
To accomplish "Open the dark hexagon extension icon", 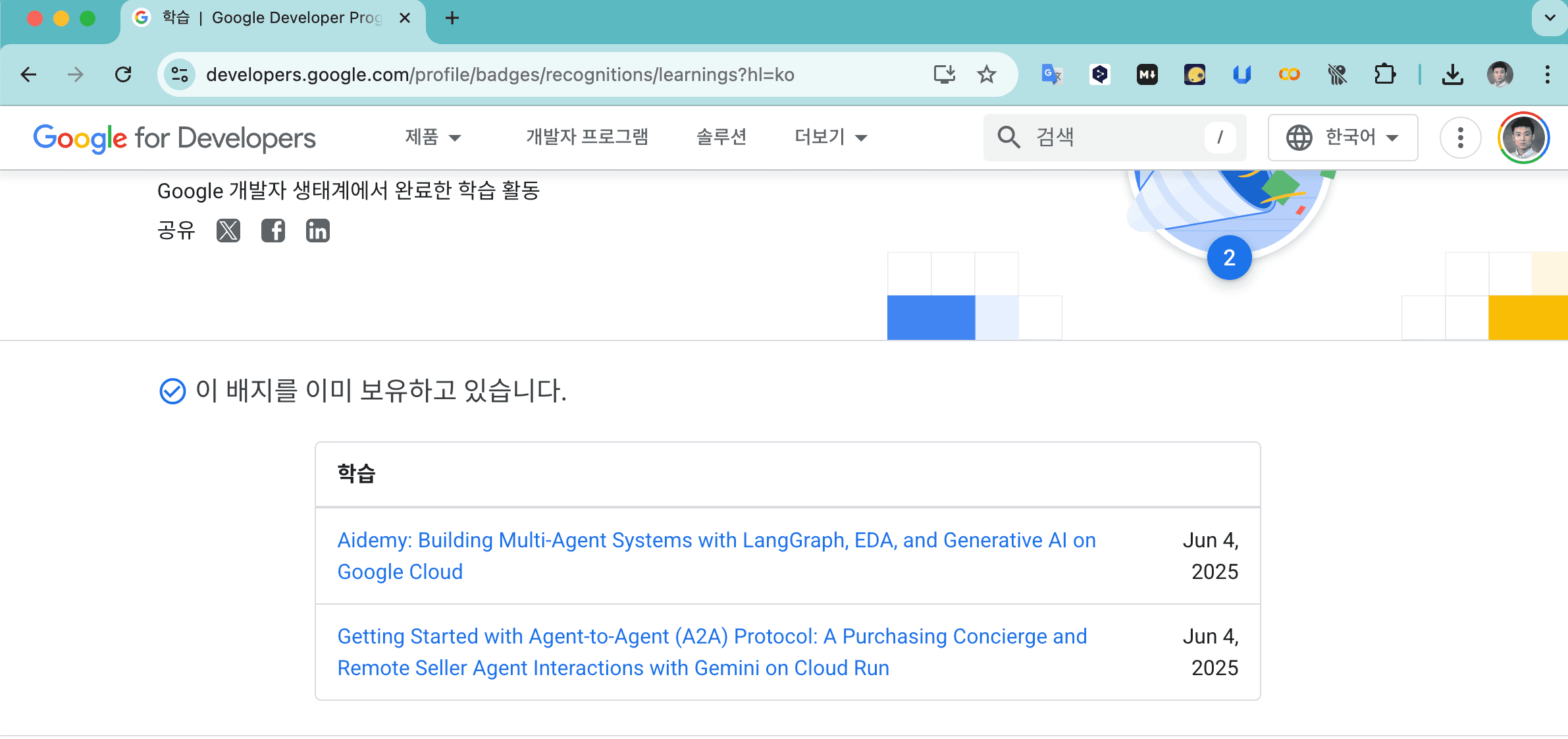I will 1099,74.
